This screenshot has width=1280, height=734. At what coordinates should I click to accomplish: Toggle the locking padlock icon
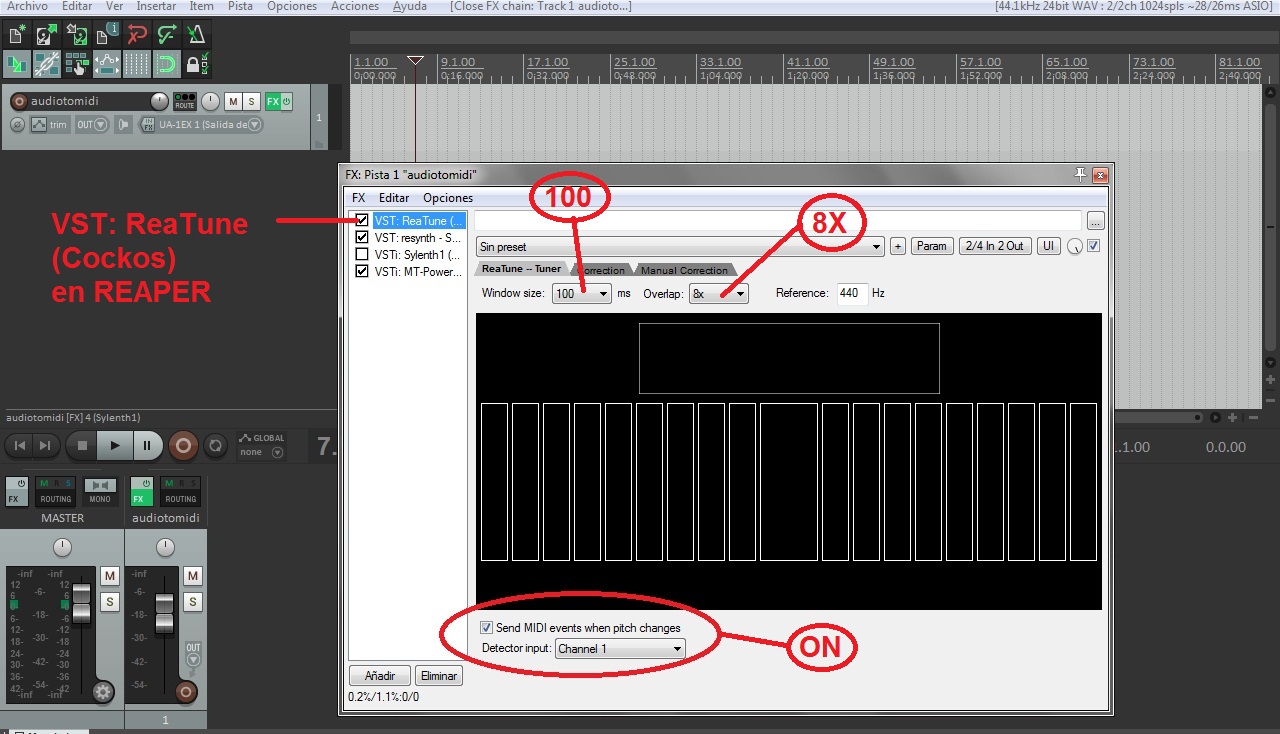196,65
